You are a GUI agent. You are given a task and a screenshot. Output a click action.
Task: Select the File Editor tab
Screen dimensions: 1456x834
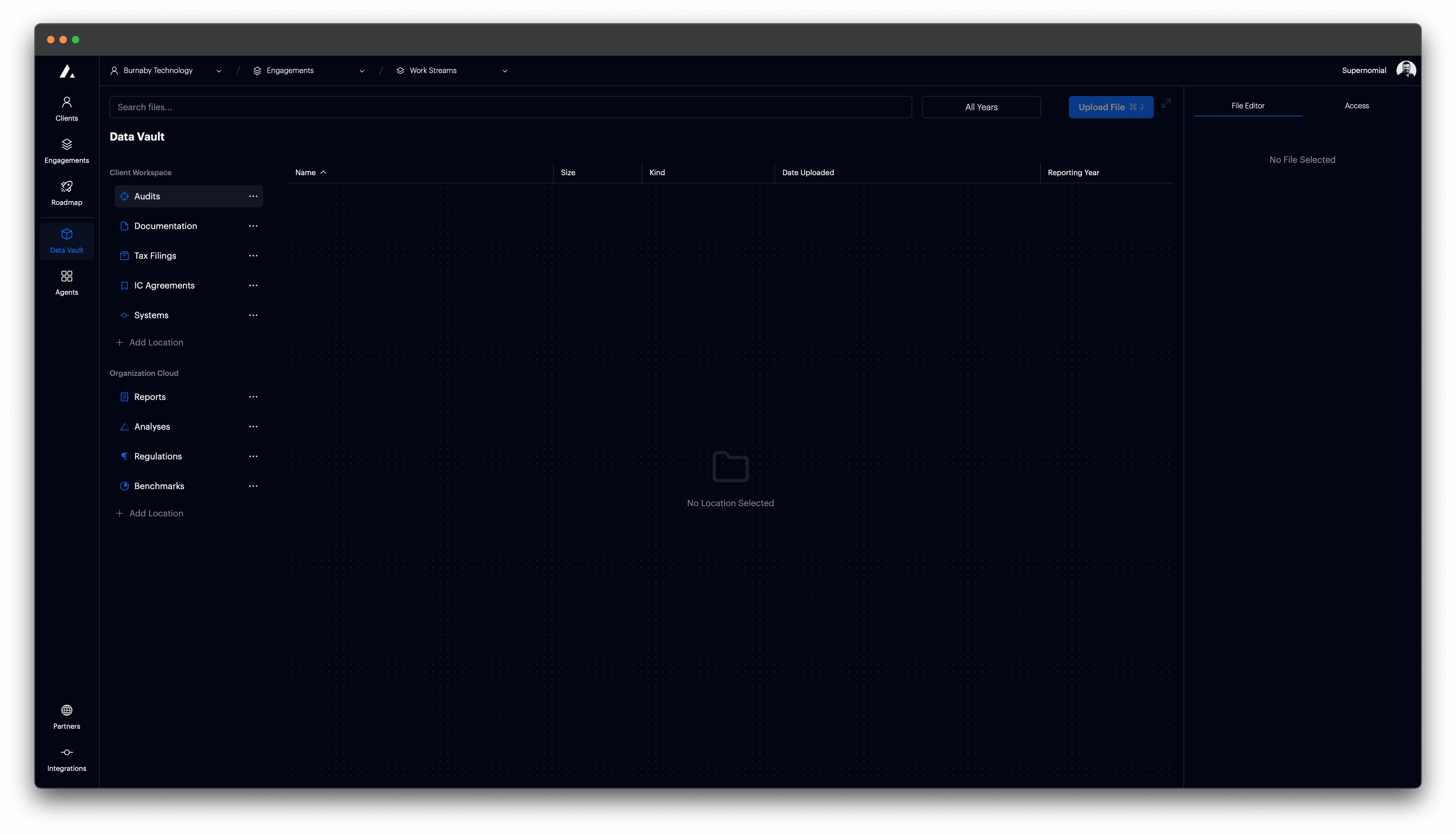point(1248,105)
